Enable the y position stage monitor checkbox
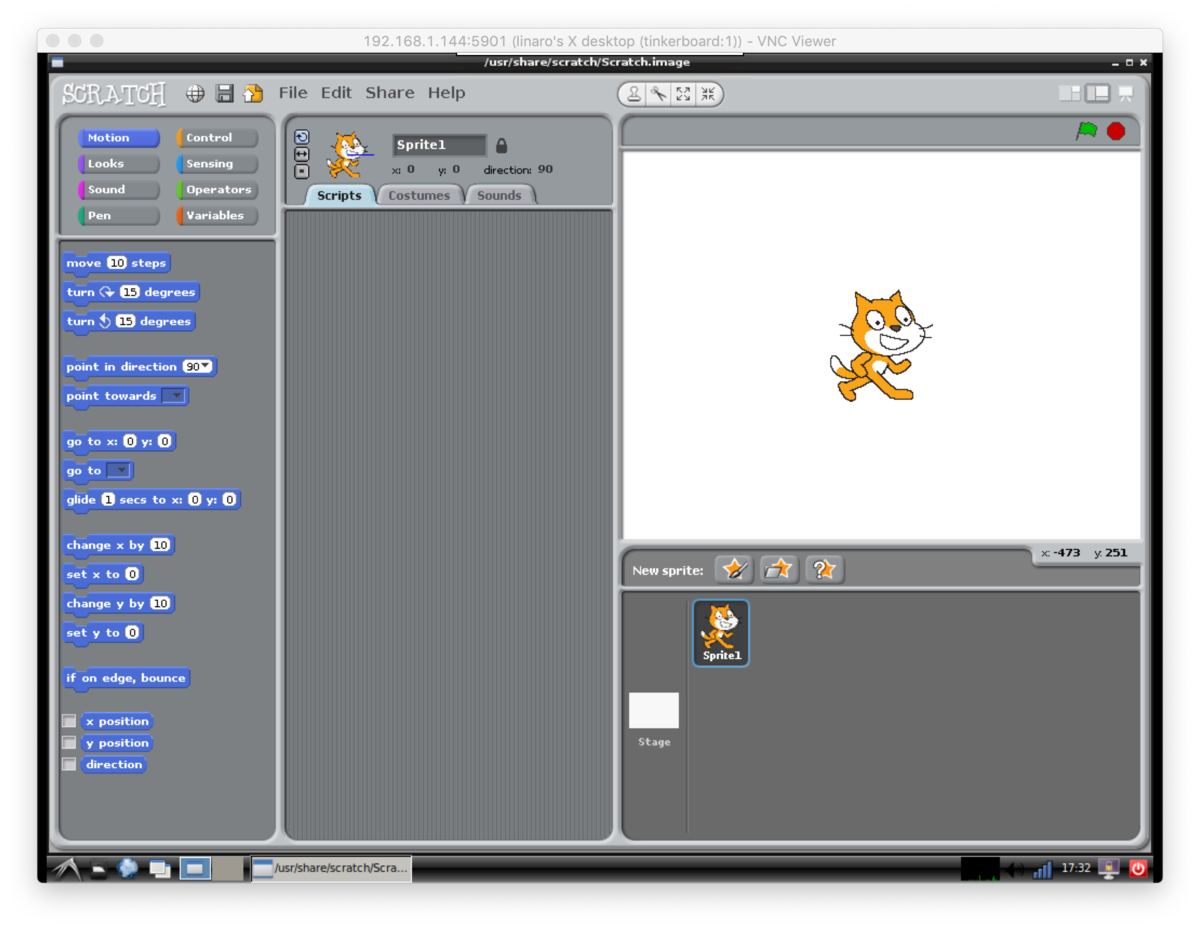 pyautogui.click(x=69, y=743)
